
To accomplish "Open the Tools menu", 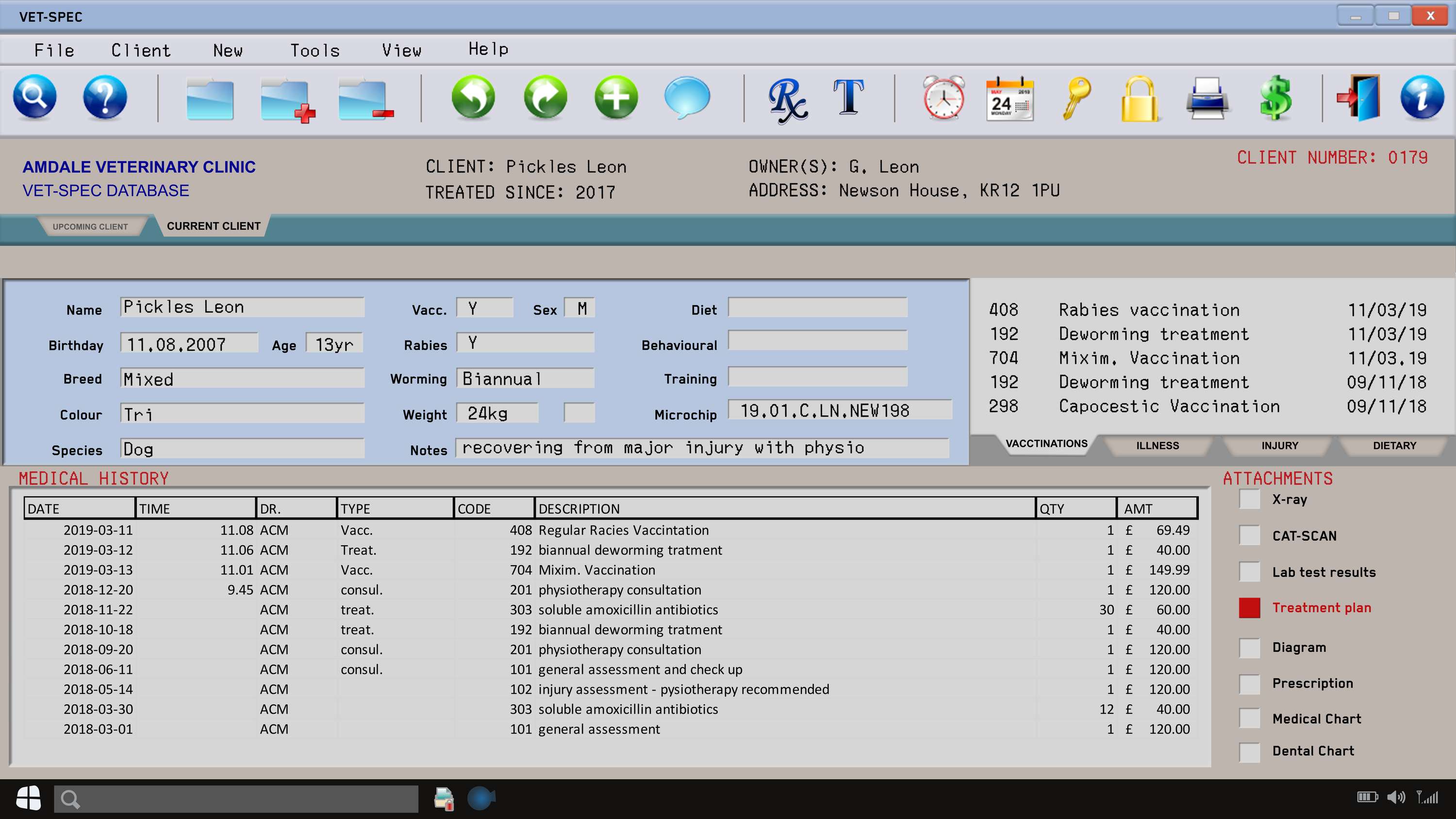I will click(315, 50).
